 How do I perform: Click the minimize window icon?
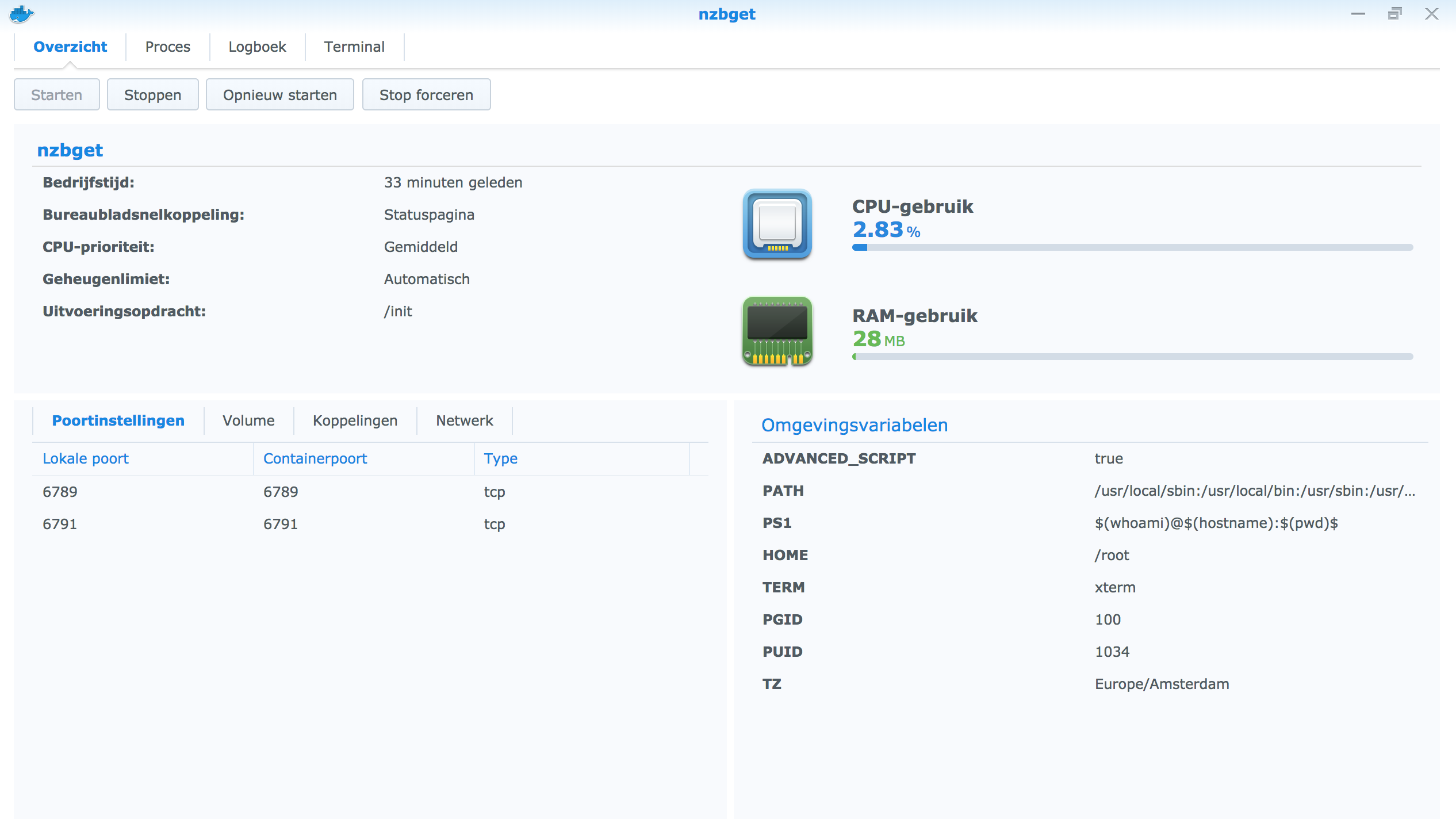1358,13
